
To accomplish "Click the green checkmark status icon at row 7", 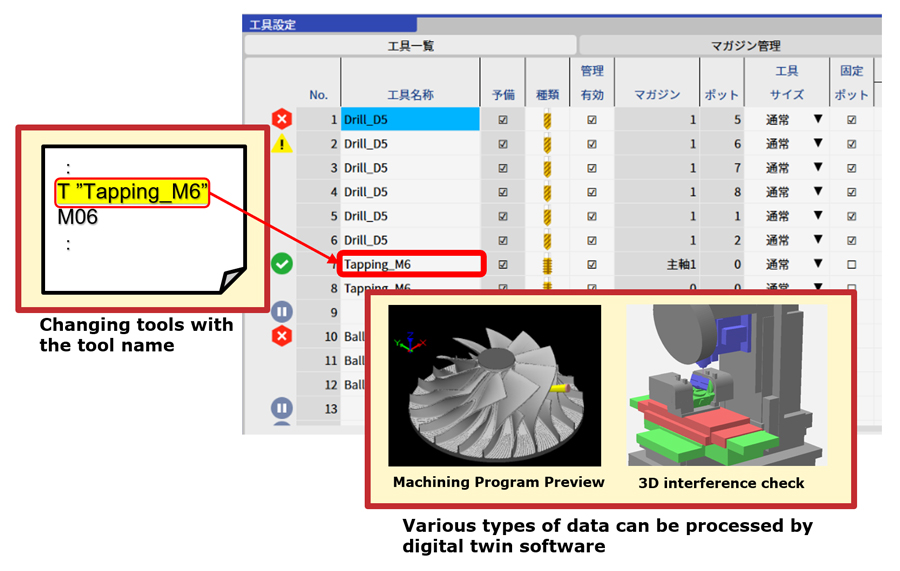I will (x=282, y=264).
